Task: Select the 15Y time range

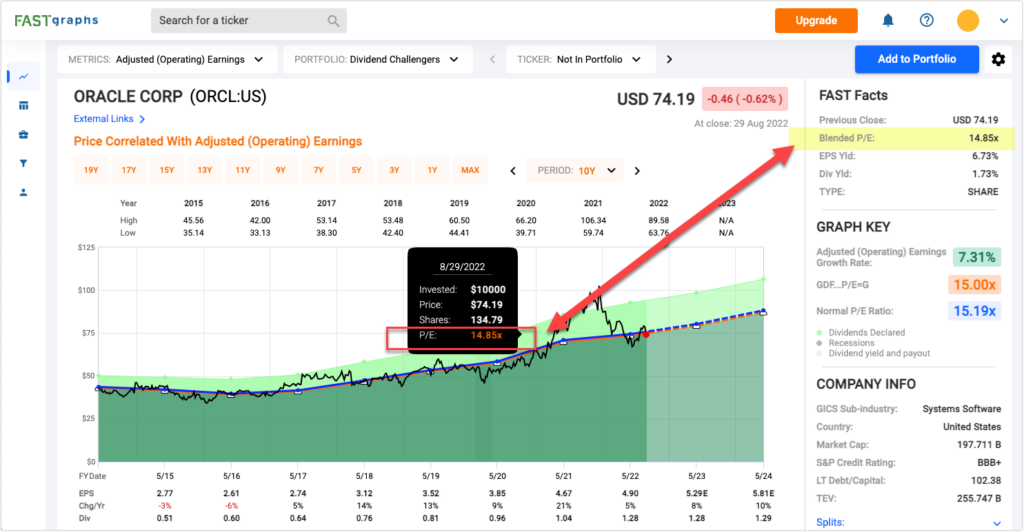Action: click(167, 170)
